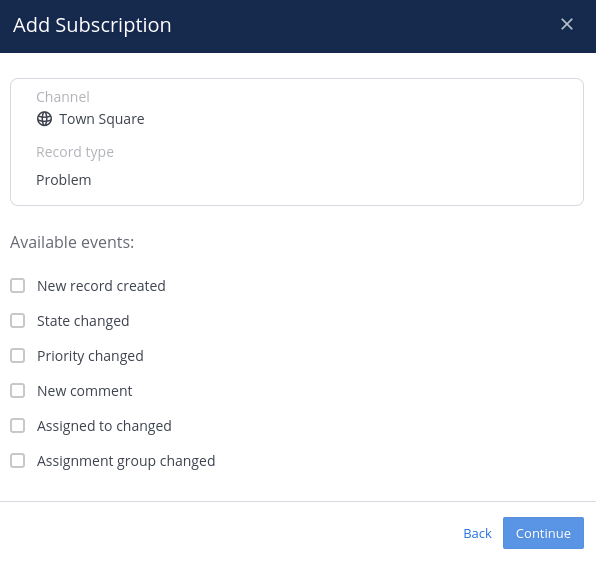Click the Problem record type value

[63, 180]
